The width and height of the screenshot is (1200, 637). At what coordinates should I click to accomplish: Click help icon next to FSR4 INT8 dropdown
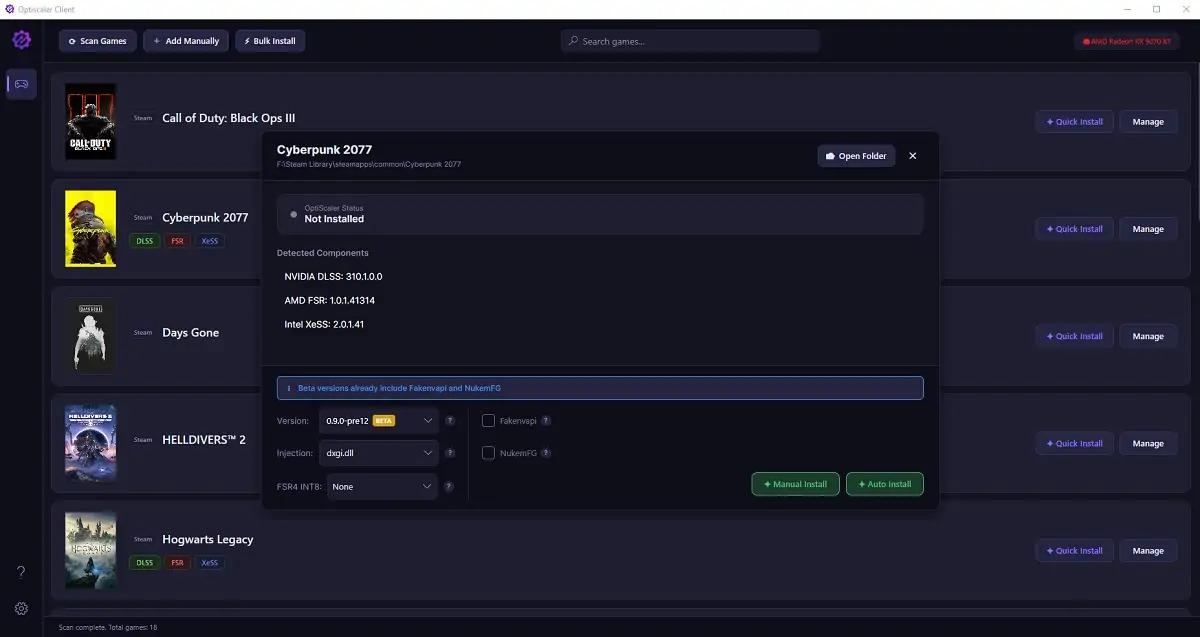tap(449, 486)
